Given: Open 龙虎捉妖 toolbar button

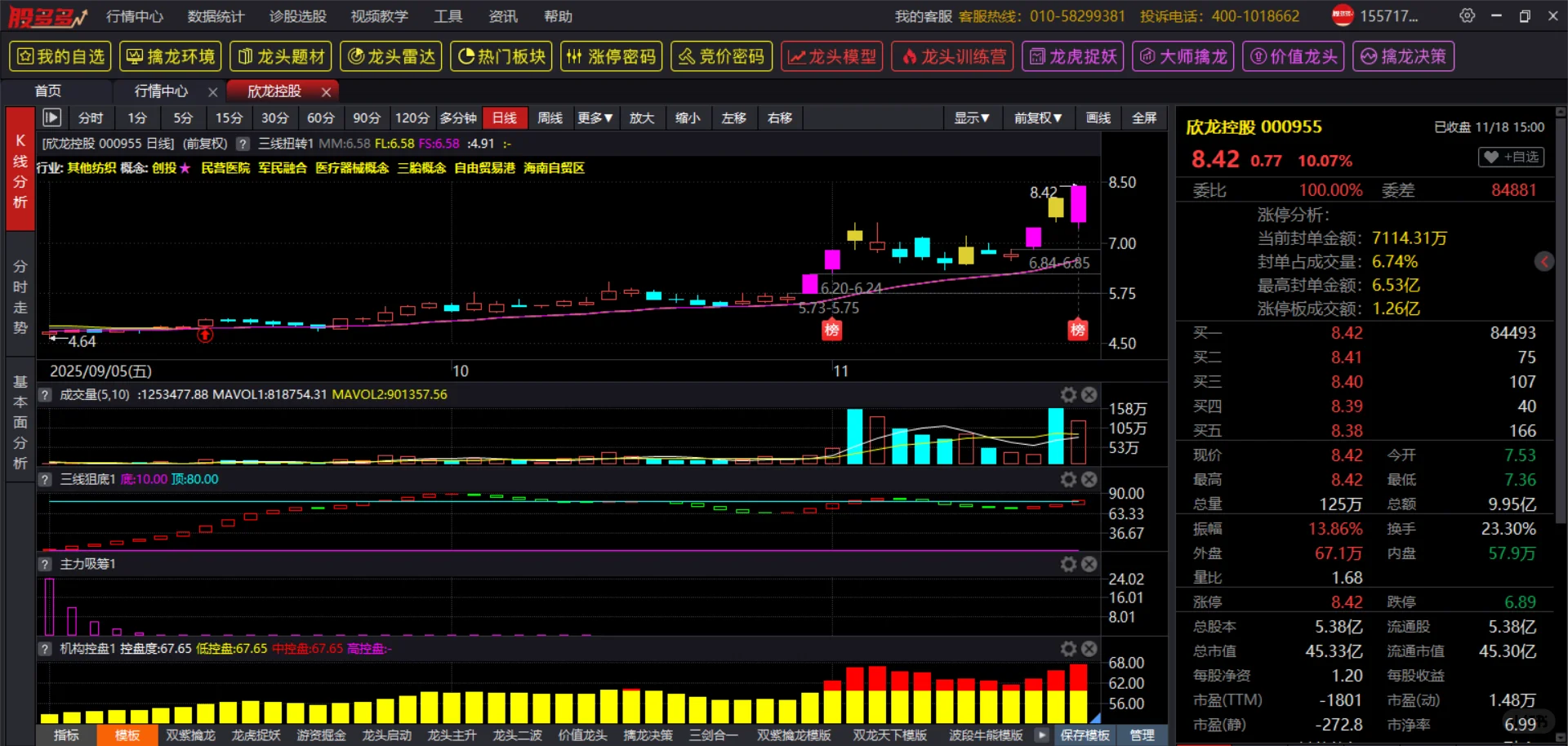Looking at the screenshot, I should coord(1073,56).
